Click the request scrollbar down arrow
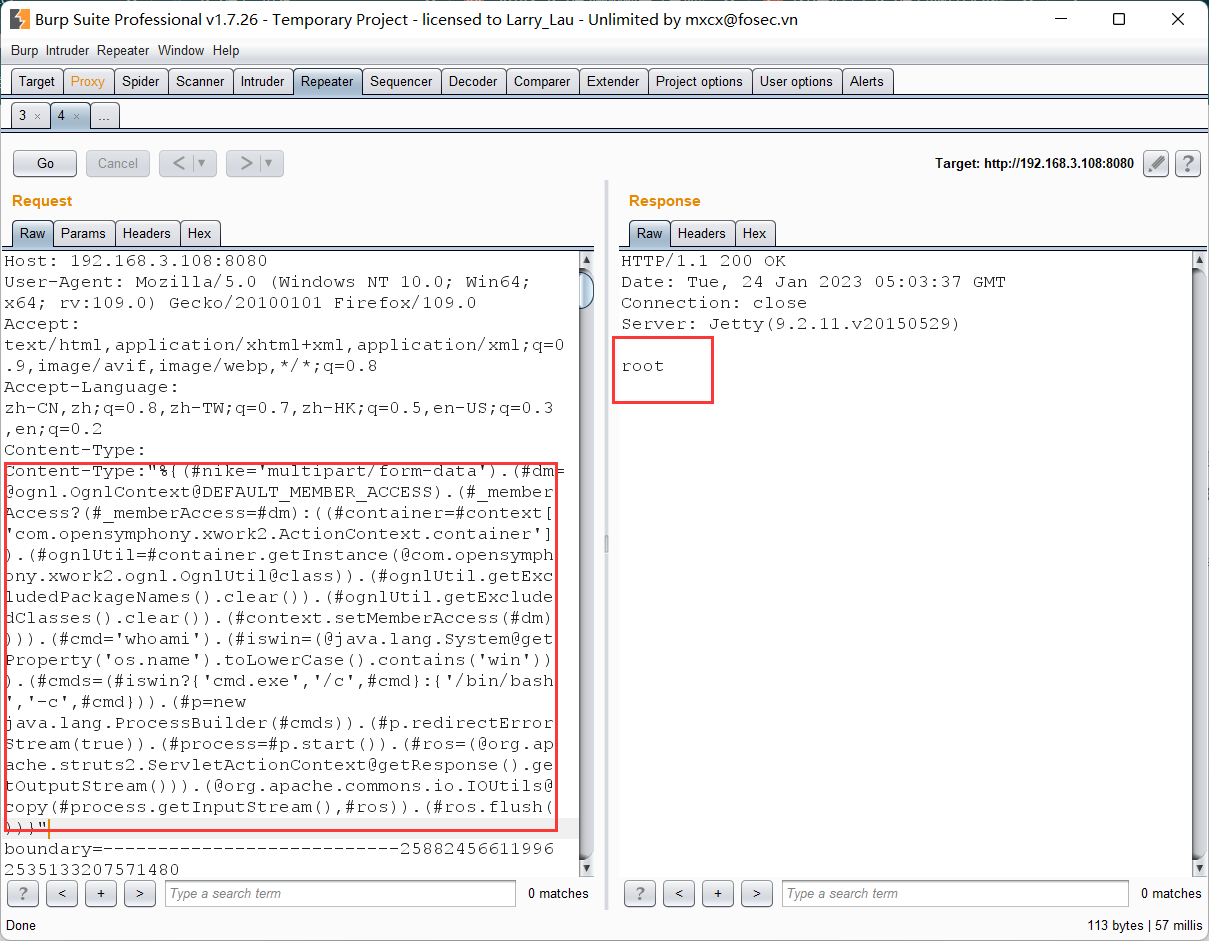The width and height of the screenshot is (1209, 941). pyautogui.click(x=587, y=868)
